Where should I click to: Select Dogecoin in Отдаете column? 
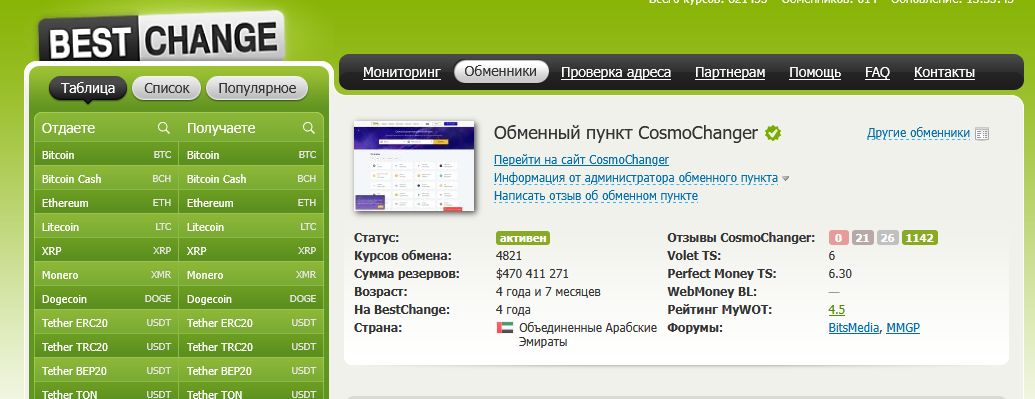106,299
